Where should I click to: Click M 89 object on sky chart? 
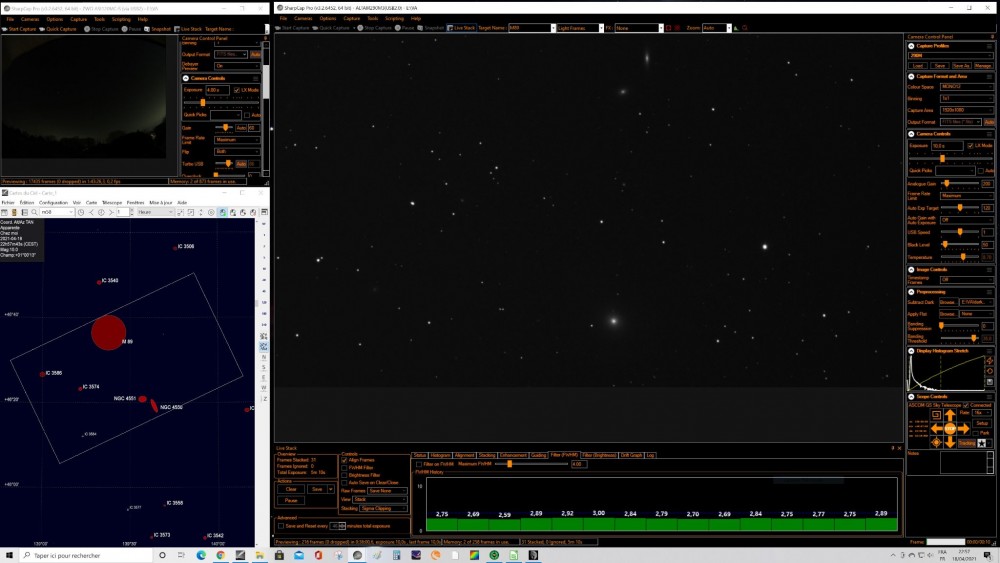(x=108, y=332)
